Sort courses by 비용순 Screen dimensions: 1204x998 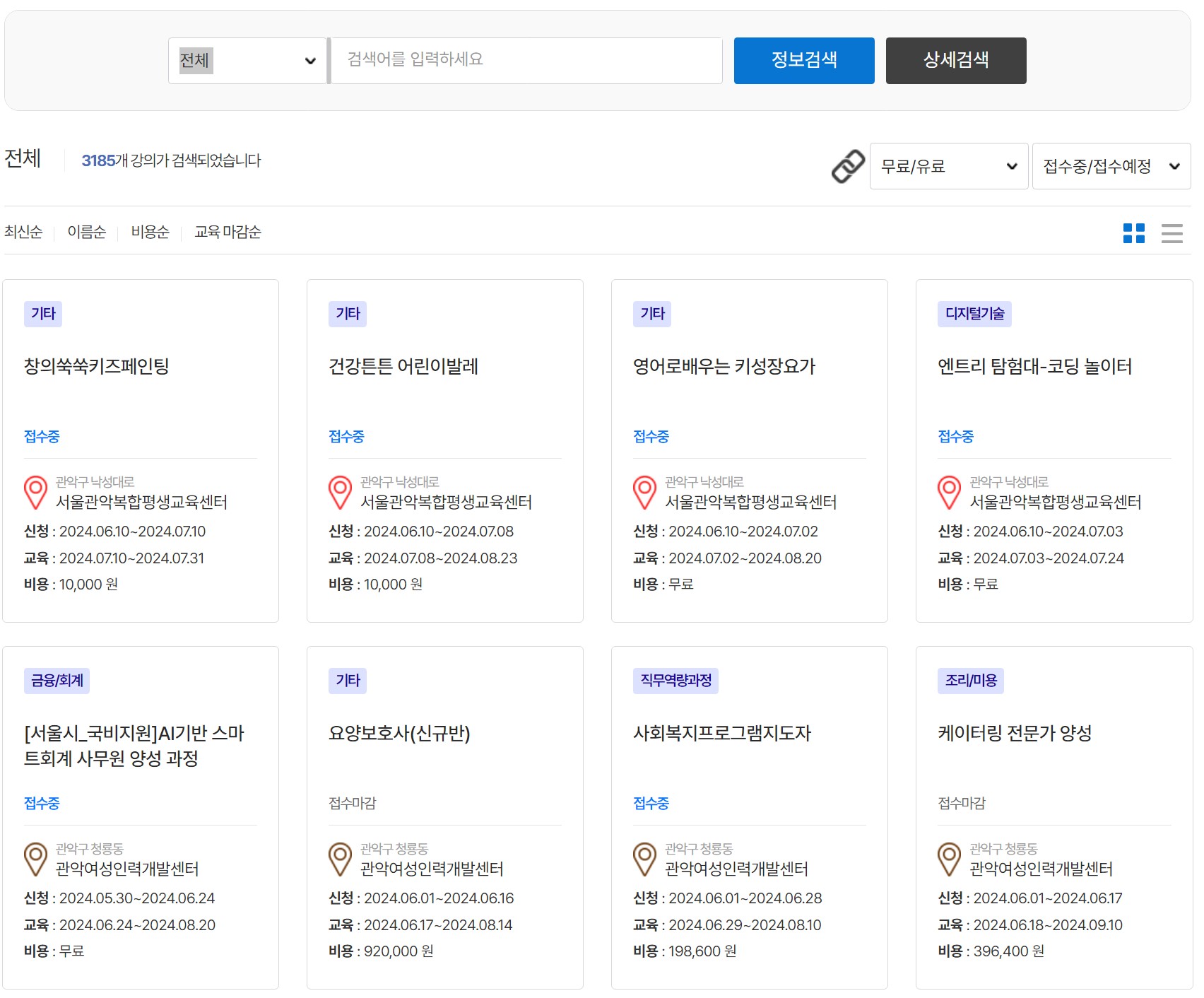[150, 232]
